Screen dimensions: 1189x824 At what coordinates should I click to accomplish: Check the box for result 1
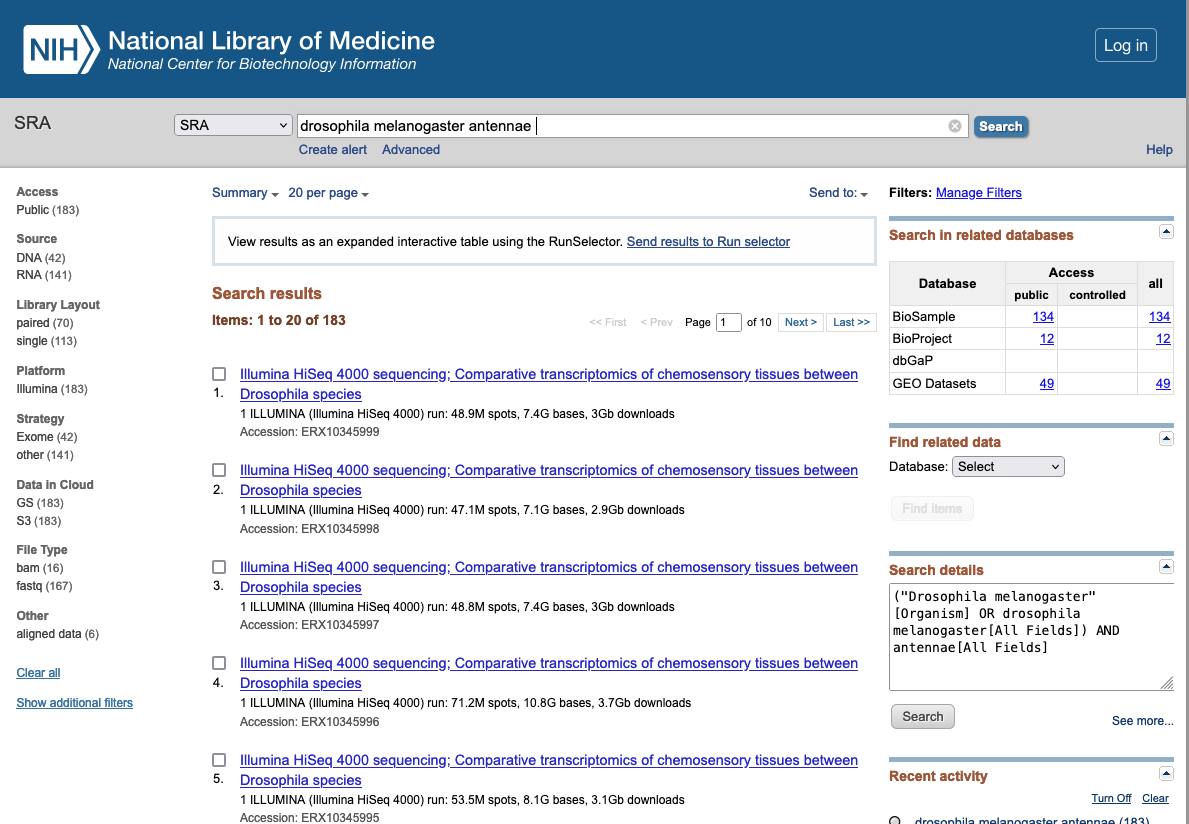[219, 374]
